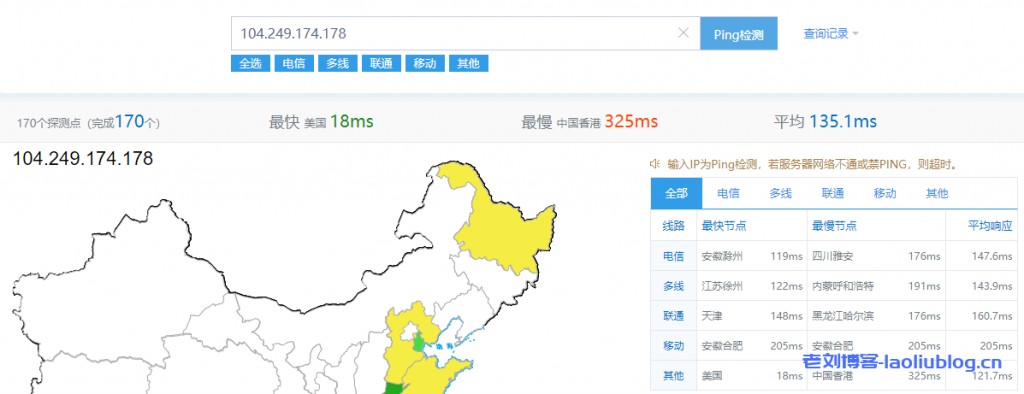The width and height of the screenshot is (1024, 394).
Task: Click the 104.249.174.178 map title
Action: (83, 159)
